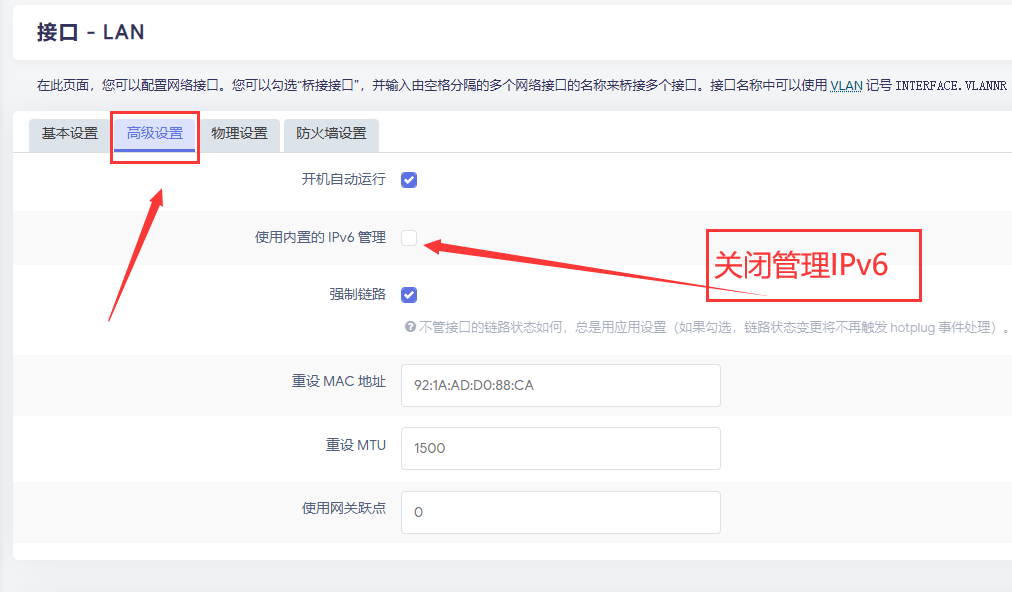The width and height of the screenshot is (1012, 592).
Task: Click the 接口 - LAN page heading
Action: coord(91,32)
